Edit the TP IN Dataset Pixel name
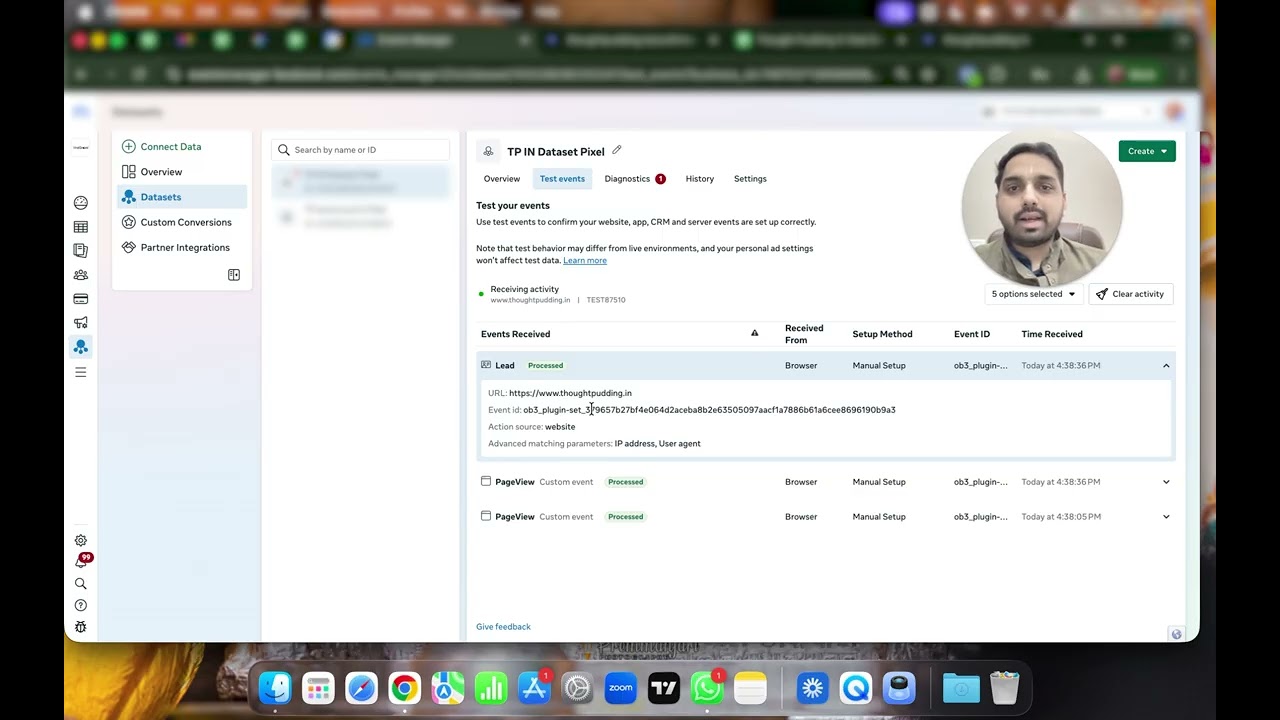1280x720 pixels. coord(617,151)
